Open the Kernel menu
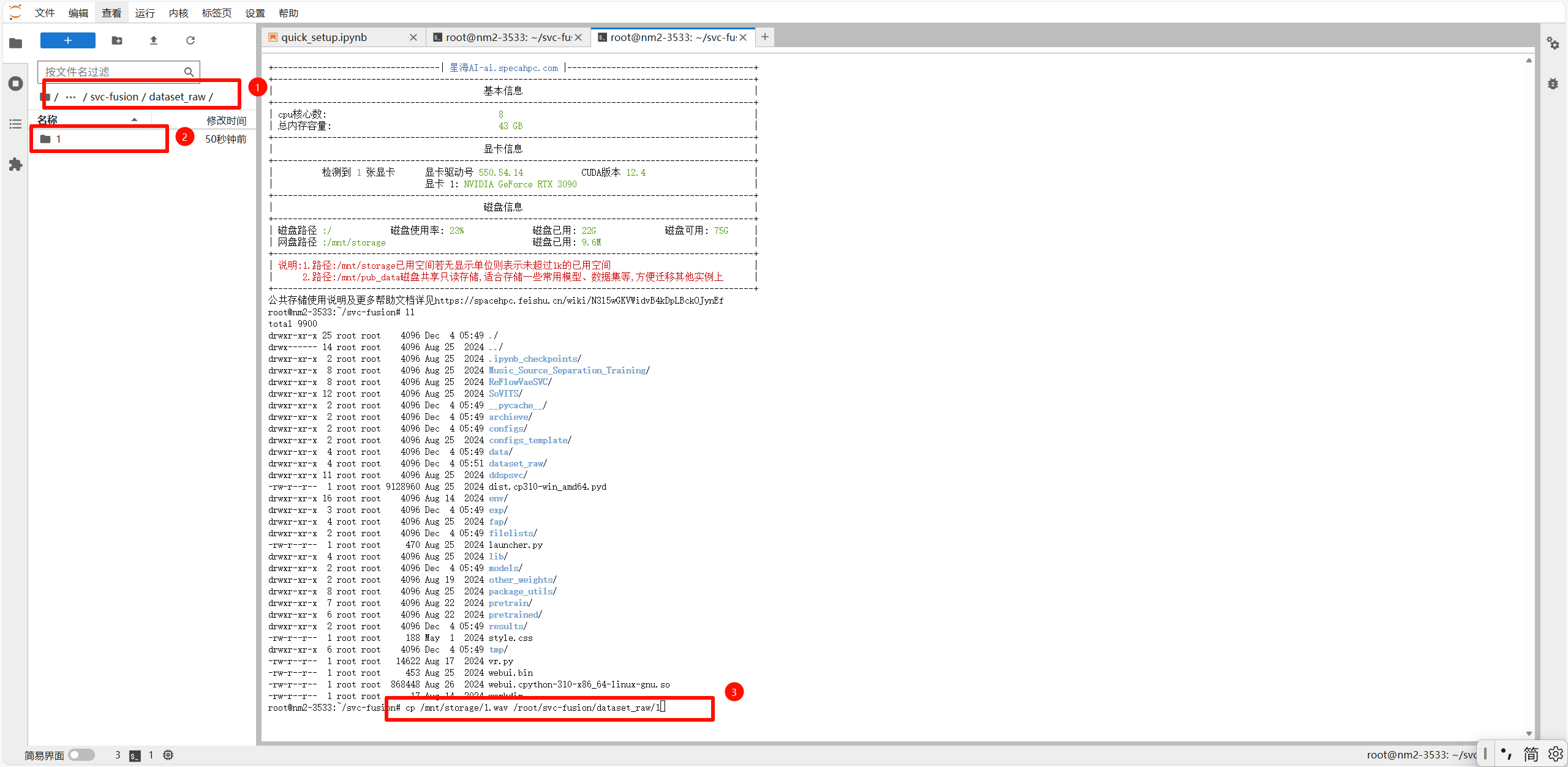Screen dimensions: 1568x767 tap(178, 13)
